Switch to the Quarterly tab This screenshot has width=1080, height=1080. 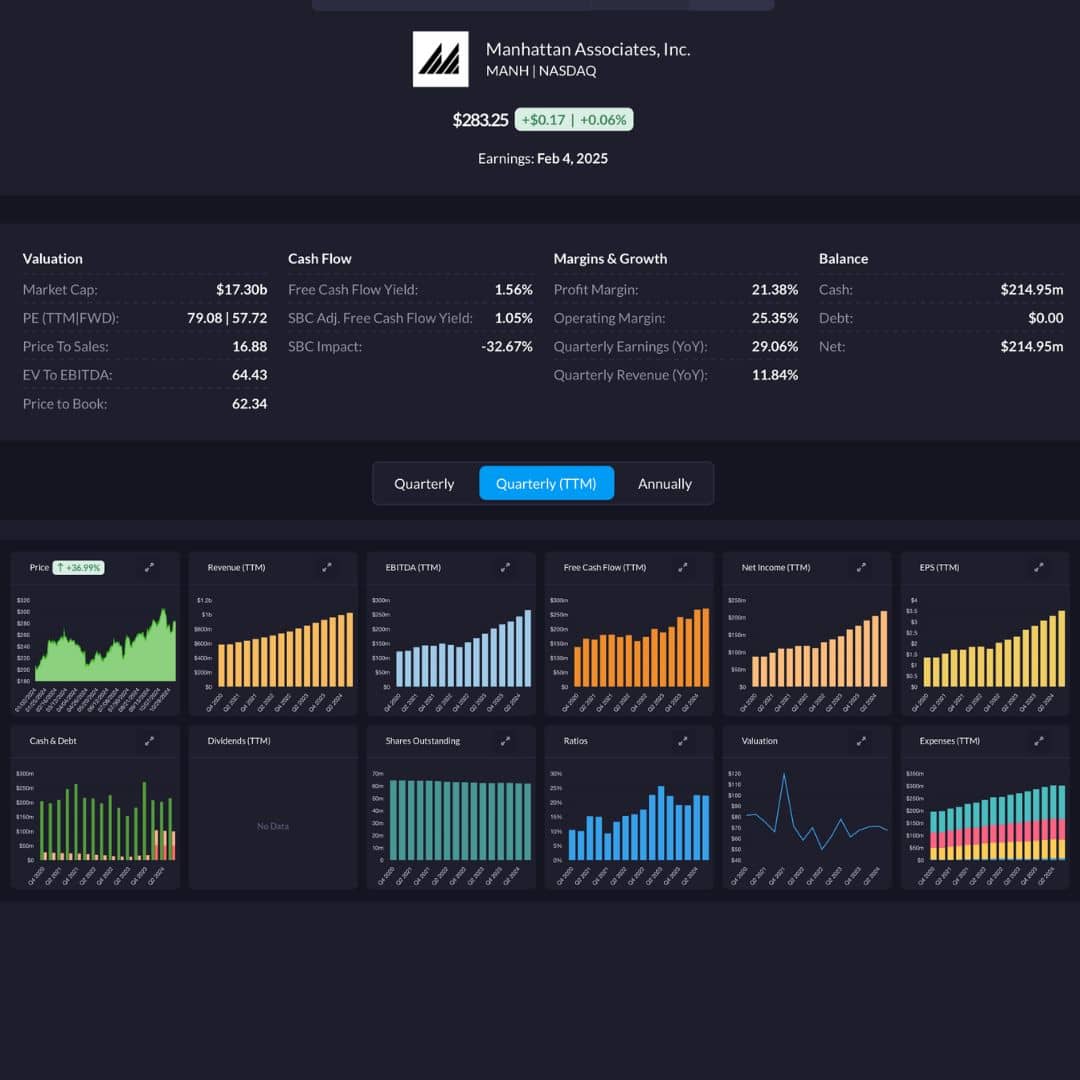click(x=424, y=484)
